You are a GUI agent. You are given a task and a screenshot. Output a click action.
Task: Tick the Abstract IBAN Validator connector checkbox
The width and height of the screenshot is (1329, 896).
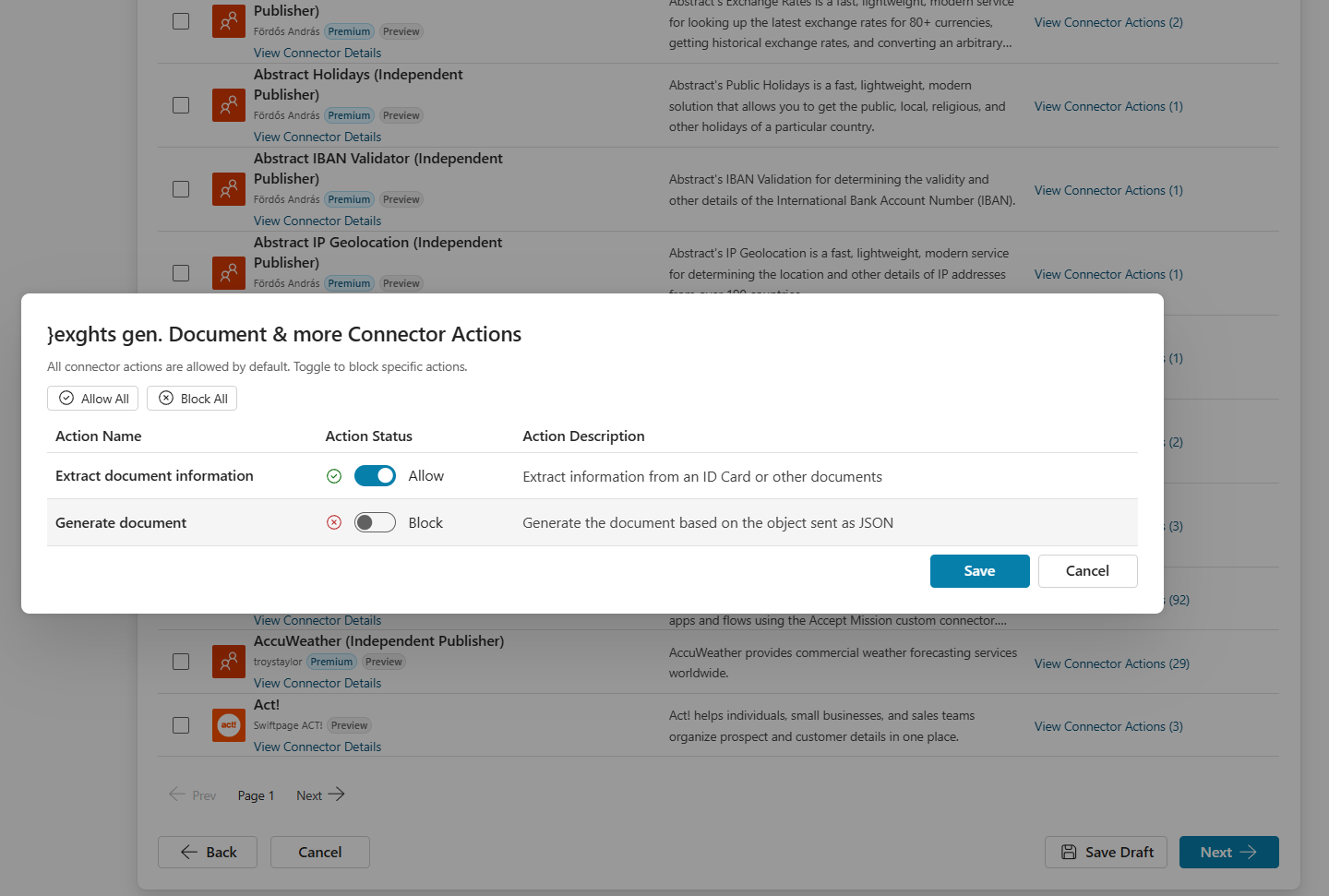[x=181, y=189]
